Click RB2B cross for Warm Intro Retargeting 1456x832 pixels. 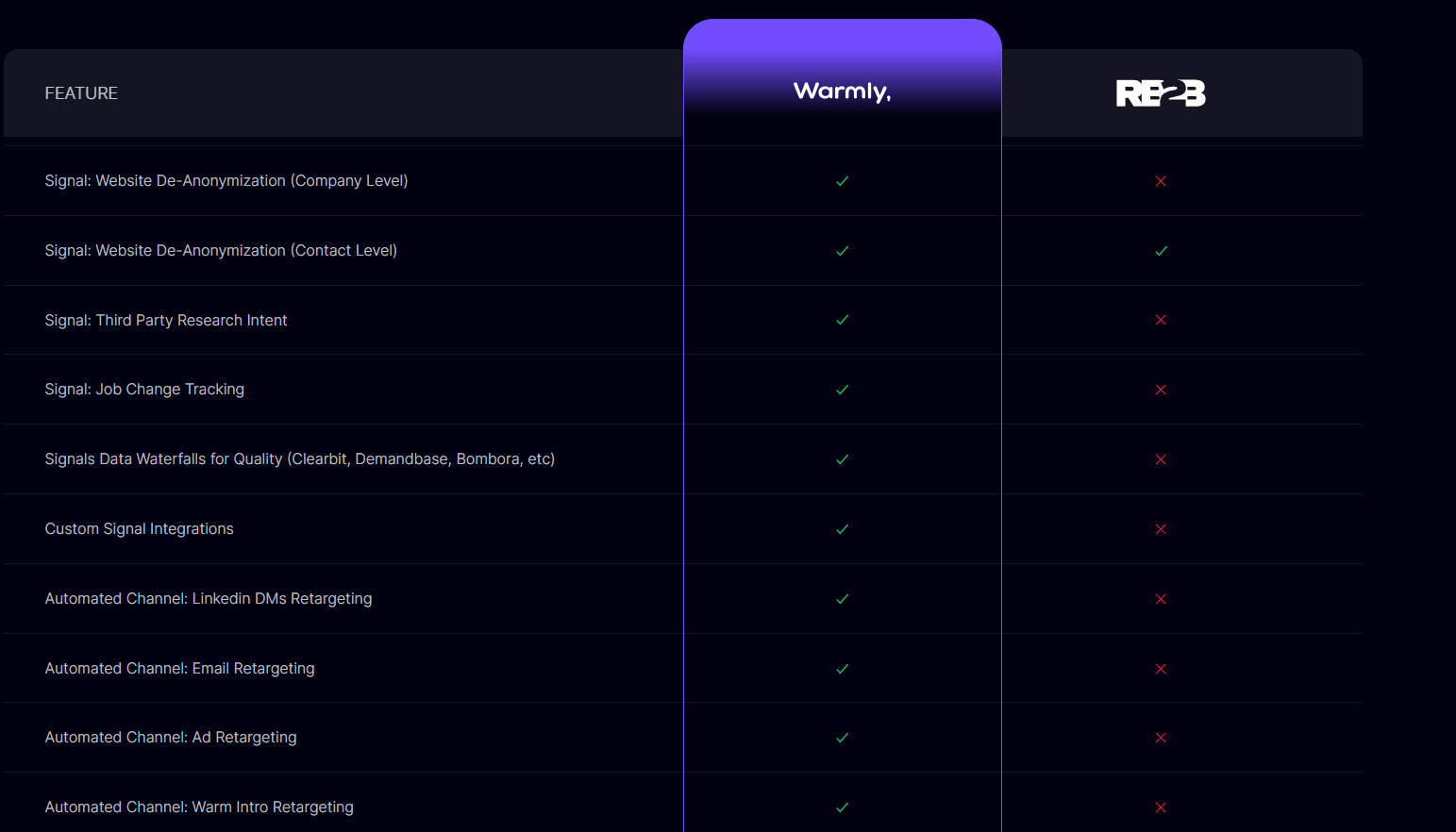[x=1161, y=807]
